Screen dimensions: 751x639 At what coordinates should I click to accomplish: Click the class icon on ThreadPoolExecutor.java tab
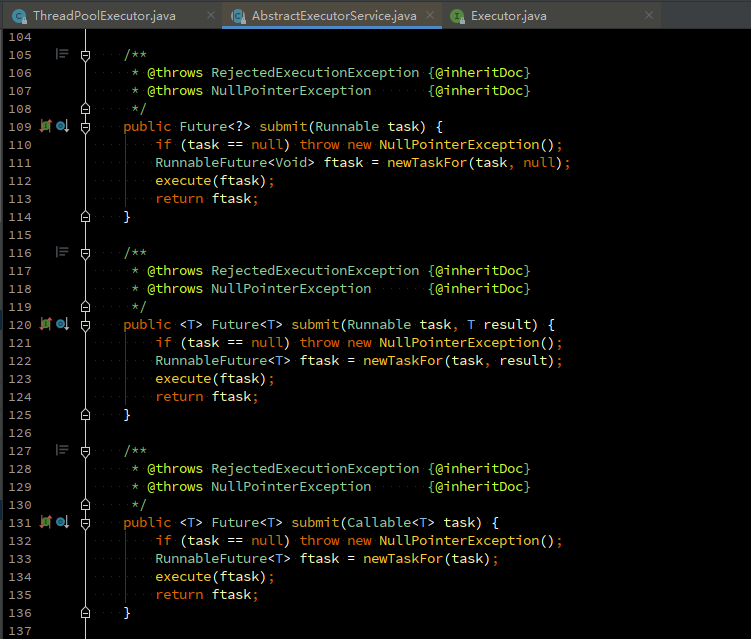point(19,16)
